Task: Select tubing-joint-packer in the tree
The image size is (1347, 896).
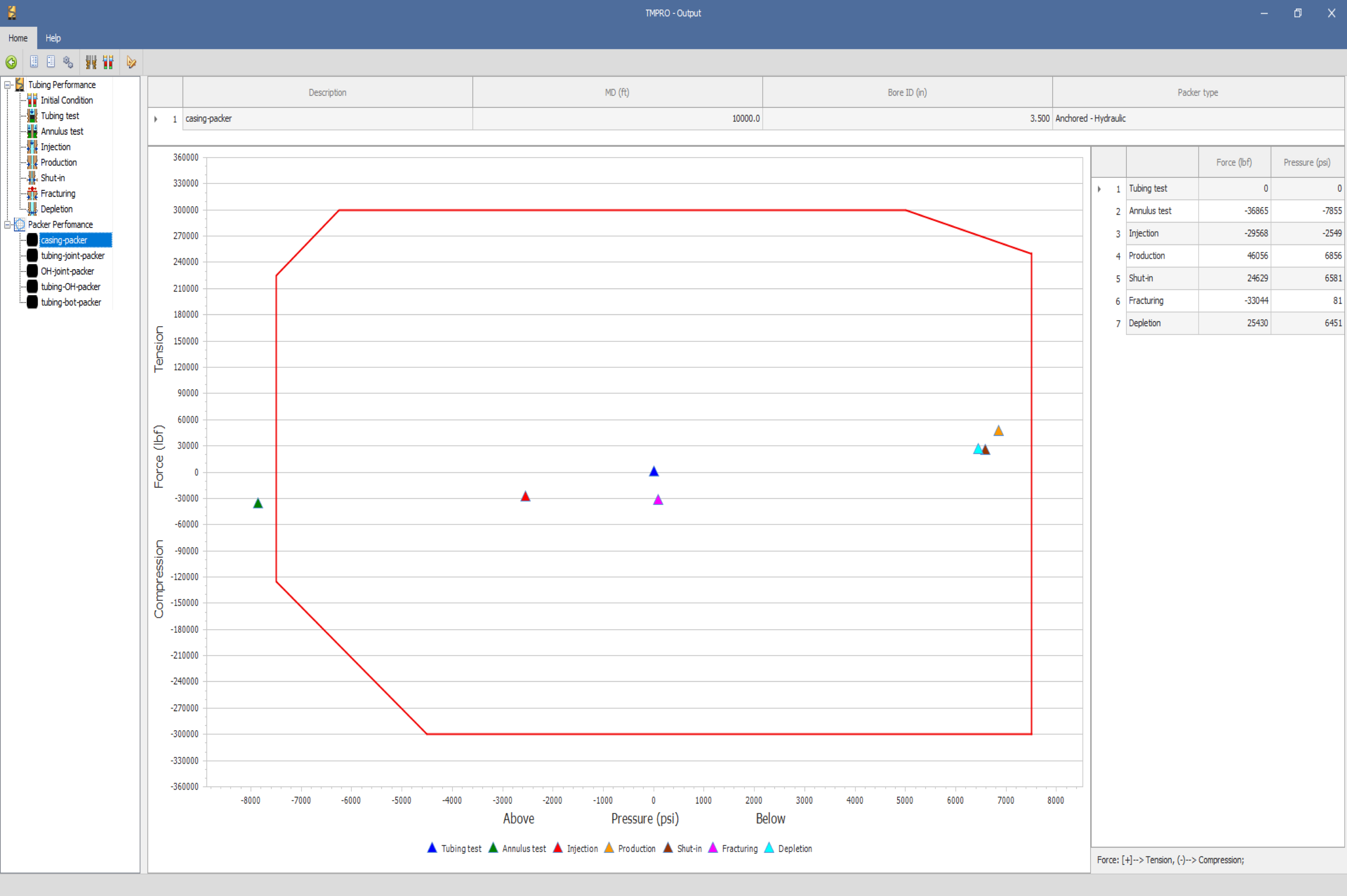Action: pyautogui.click(x=73, y=256)
